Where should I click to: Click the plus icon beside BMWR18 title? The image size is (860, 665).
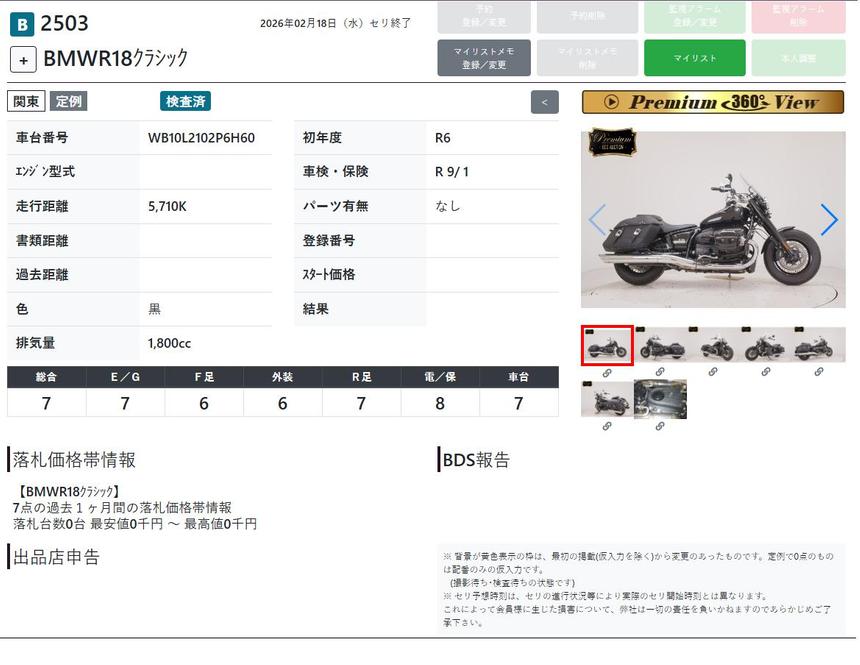(x=23, y=59)
